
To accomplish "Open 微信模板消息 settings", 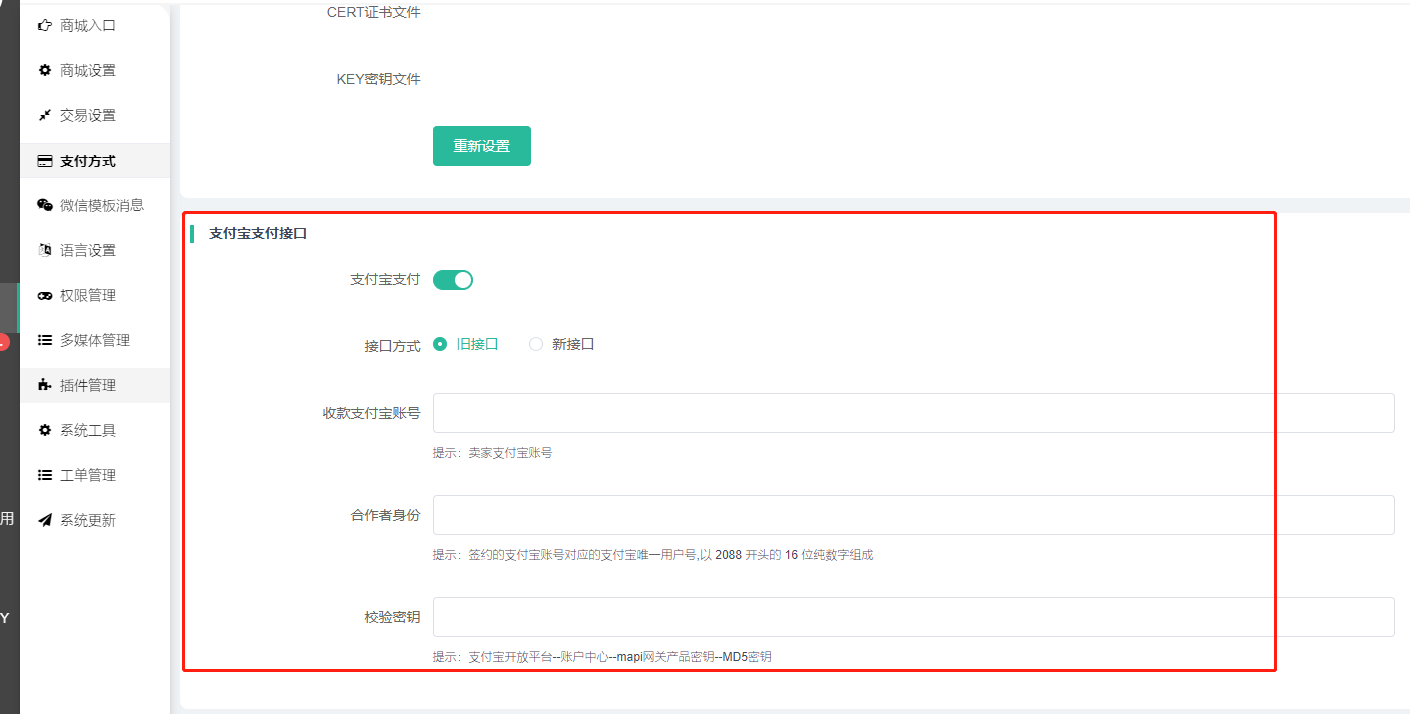I will click(x=95, y=205).
